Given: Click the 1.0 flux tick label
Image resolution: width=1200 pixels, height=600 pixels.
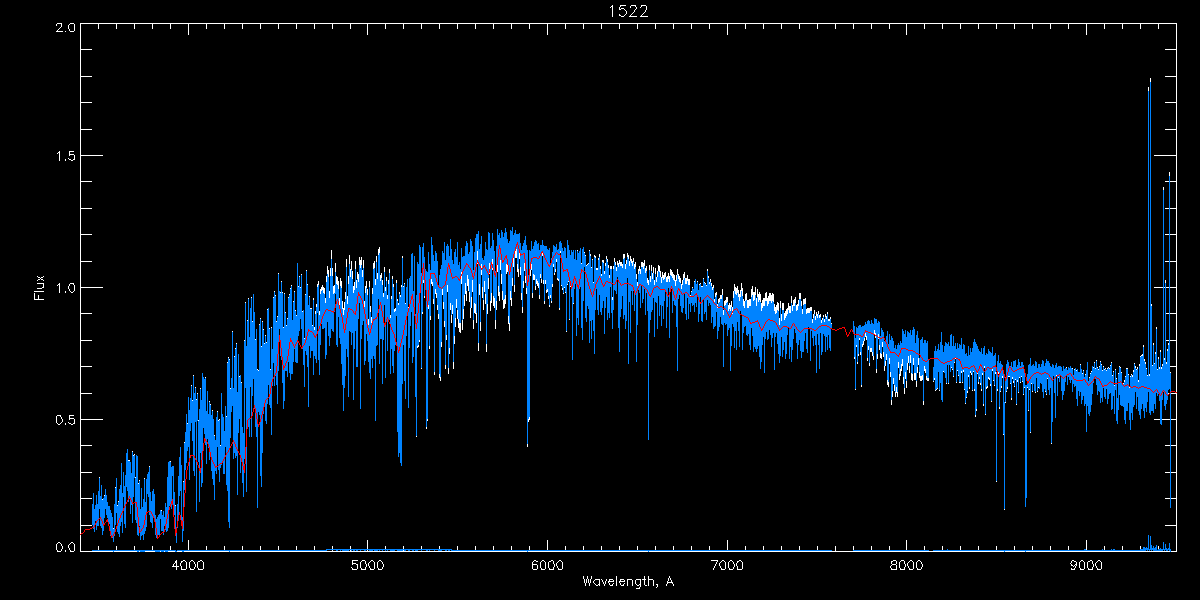Looking at the screenshot, I should point(64,288).
